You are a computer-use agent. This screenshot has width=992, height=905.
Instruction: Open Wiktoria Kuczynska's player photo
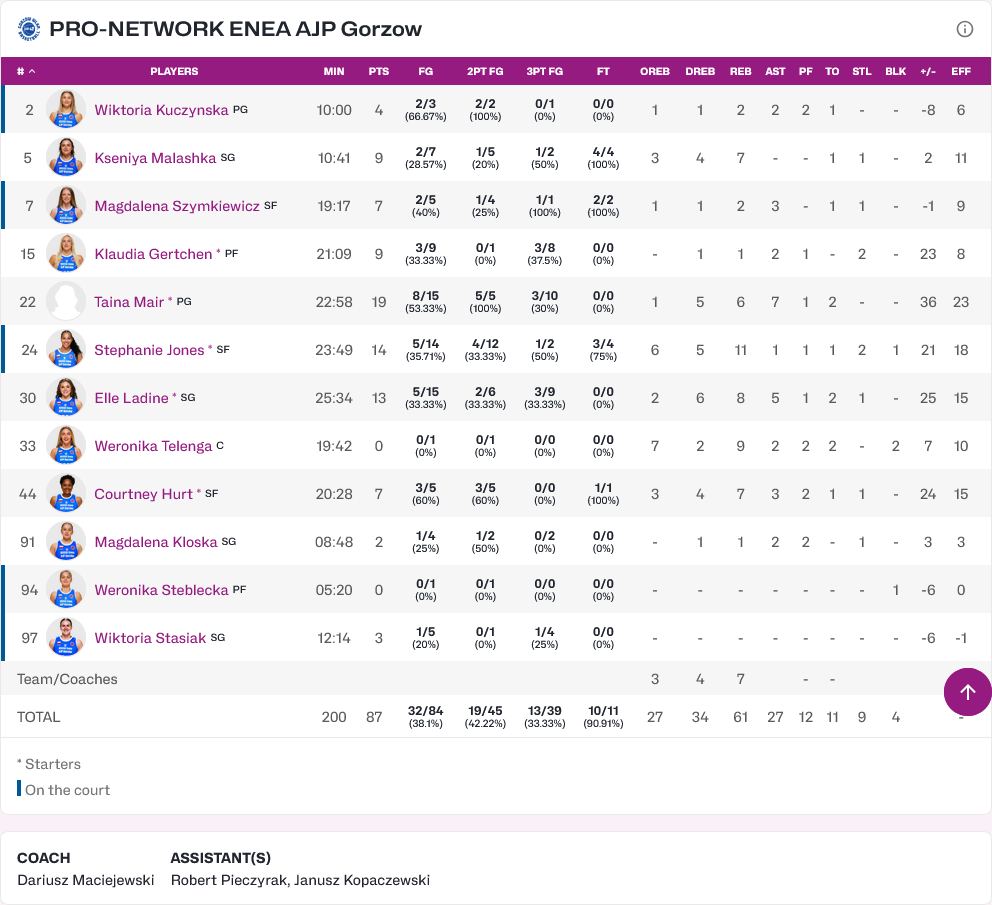click(66, 109)
